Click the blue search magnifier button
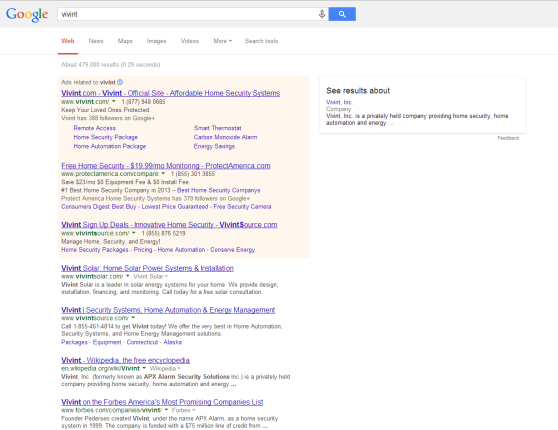The height and width of the screenshot is (430, 558). [342, 14]
